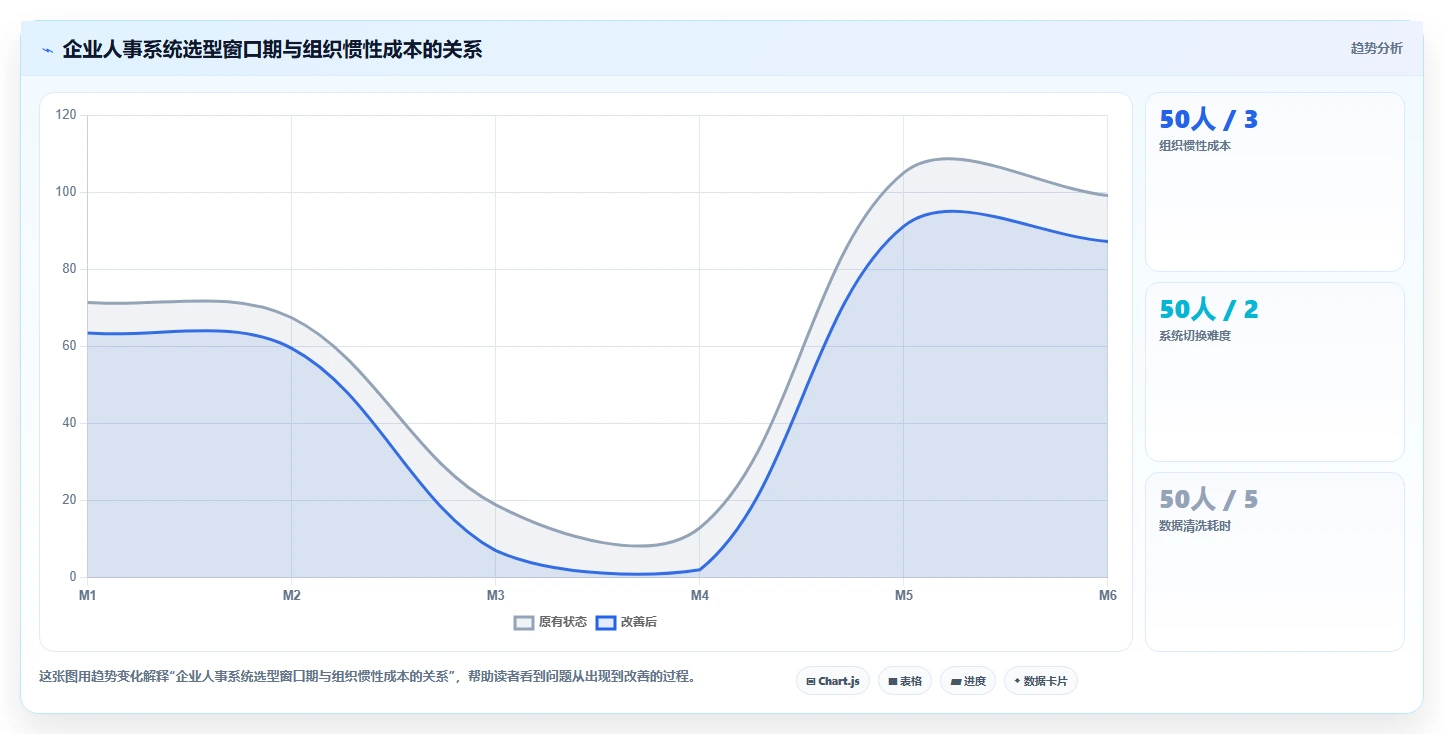The width and height of the screenshot is (1444, 734).
Task: Click the M4 x-axis label
Action: click(700, 596)
